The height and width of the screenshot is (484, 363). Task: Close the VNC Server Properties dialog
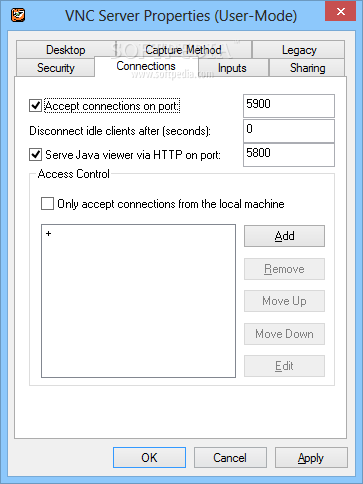340,12
